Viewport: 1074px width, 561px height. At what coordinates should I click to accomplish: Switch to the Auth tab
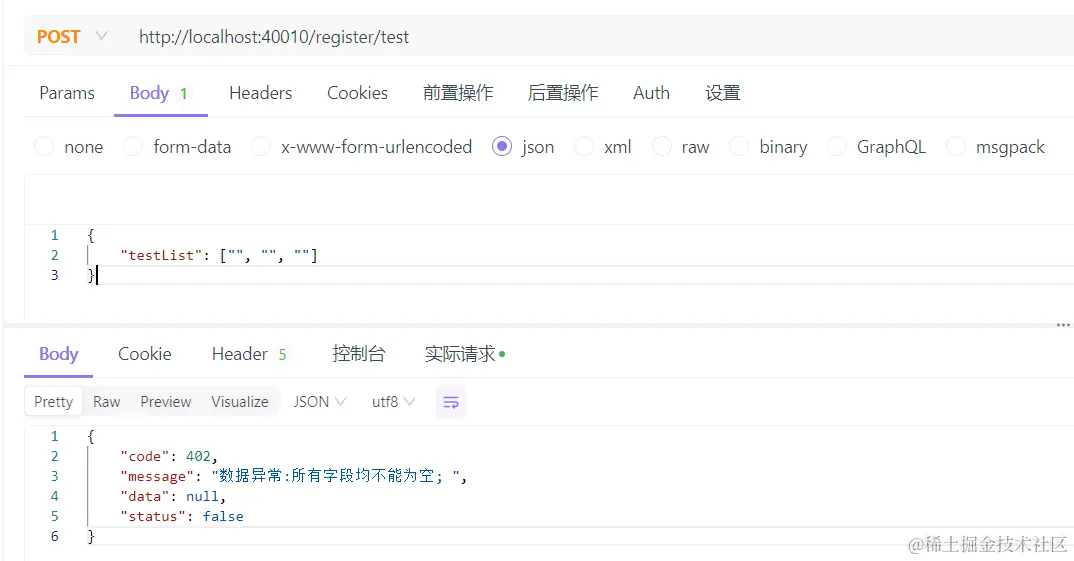click(x=651, y=93)
